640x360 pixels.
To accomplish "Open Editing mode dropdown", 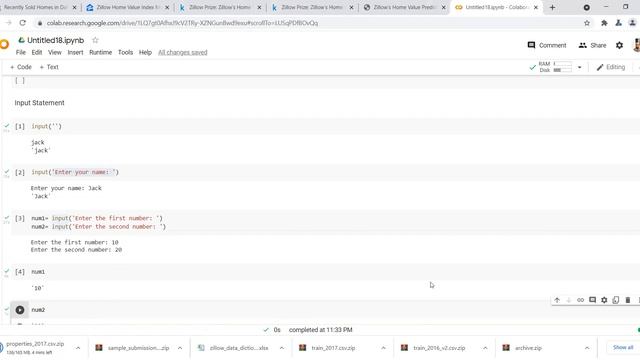I will coord(611,67).
